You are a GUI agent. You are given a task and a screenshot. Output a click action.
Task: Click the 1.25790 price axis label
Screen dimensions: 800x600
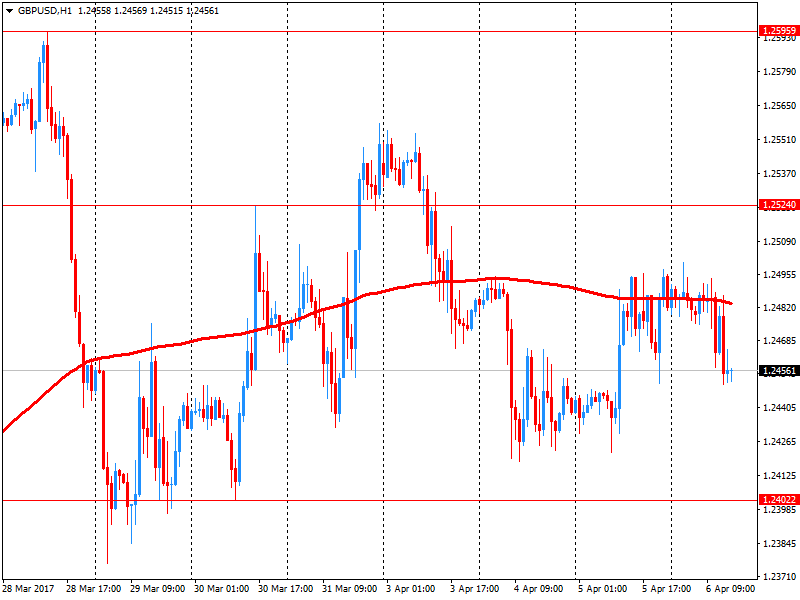[x=779, y=71]
